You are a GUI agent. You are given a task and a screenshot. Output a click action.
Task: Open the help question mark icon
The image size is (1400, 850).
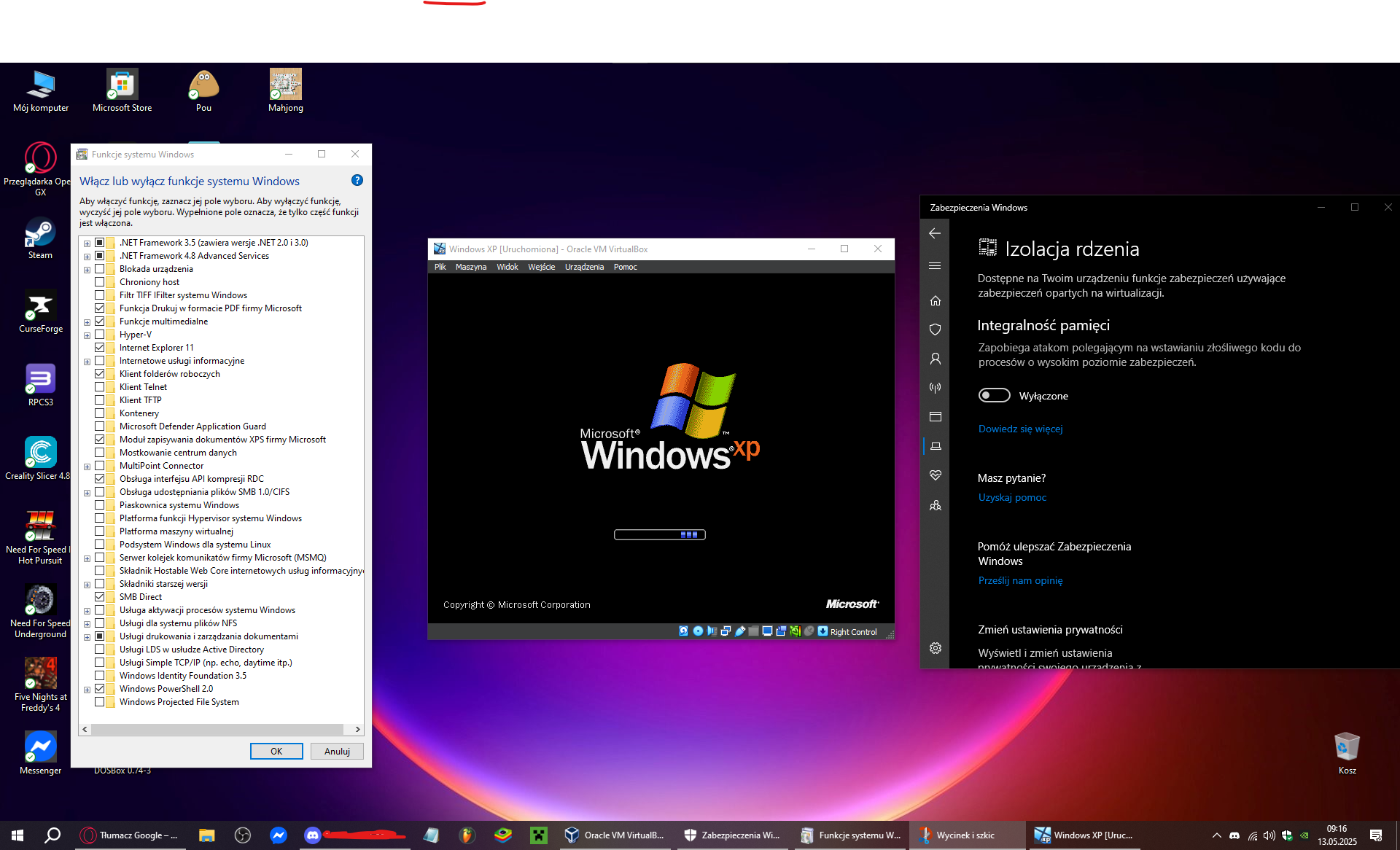[357, 180]
